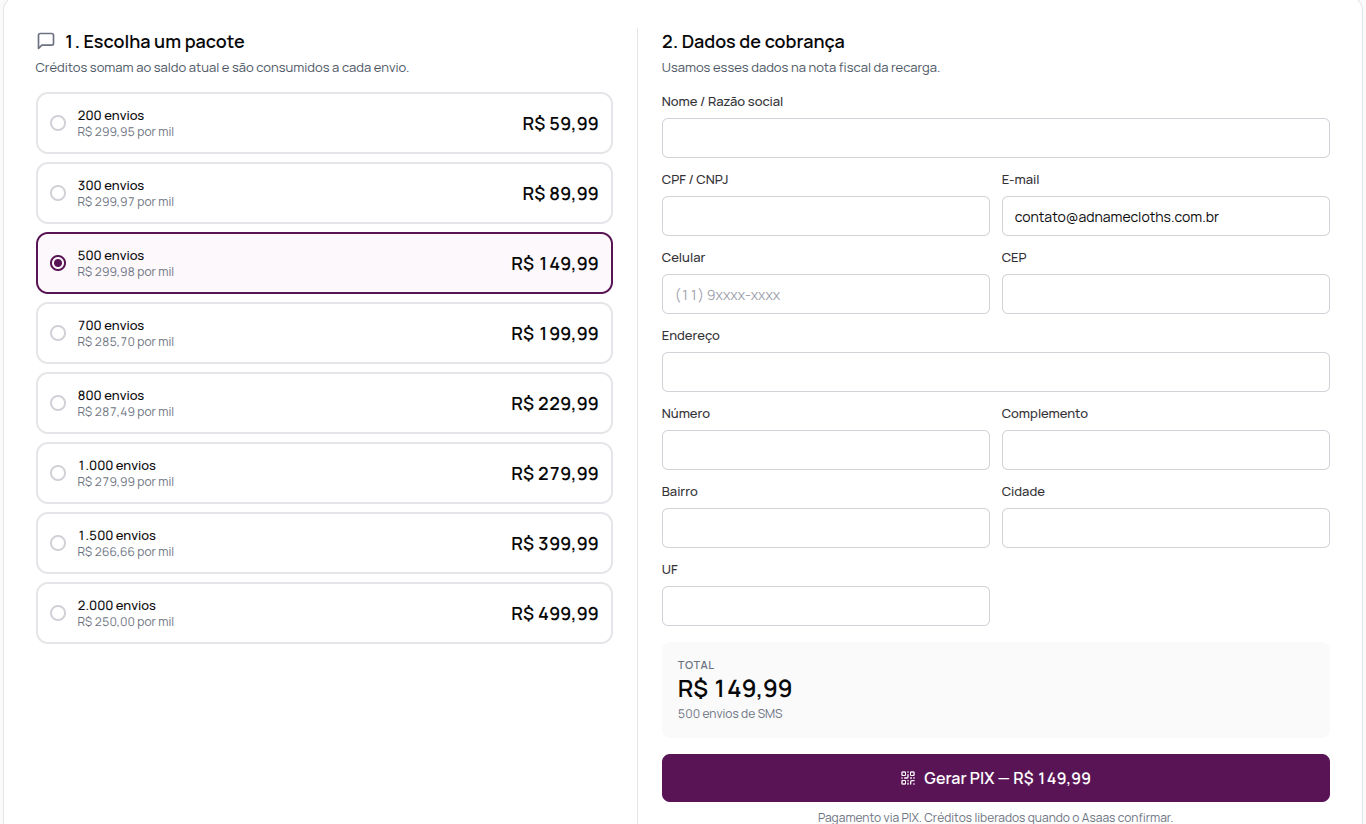
Task: Select the 300 envios radio button
Action: [x=58, y=193]
